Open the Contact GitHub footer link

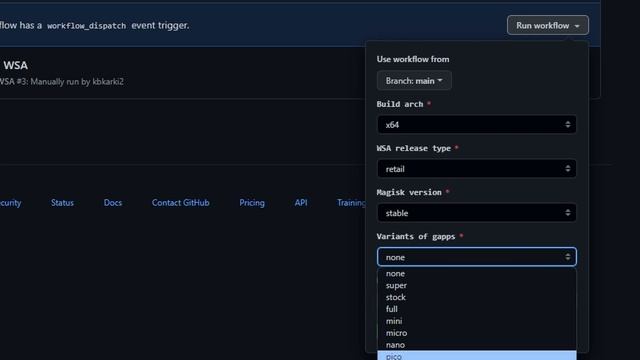(180, 202)
